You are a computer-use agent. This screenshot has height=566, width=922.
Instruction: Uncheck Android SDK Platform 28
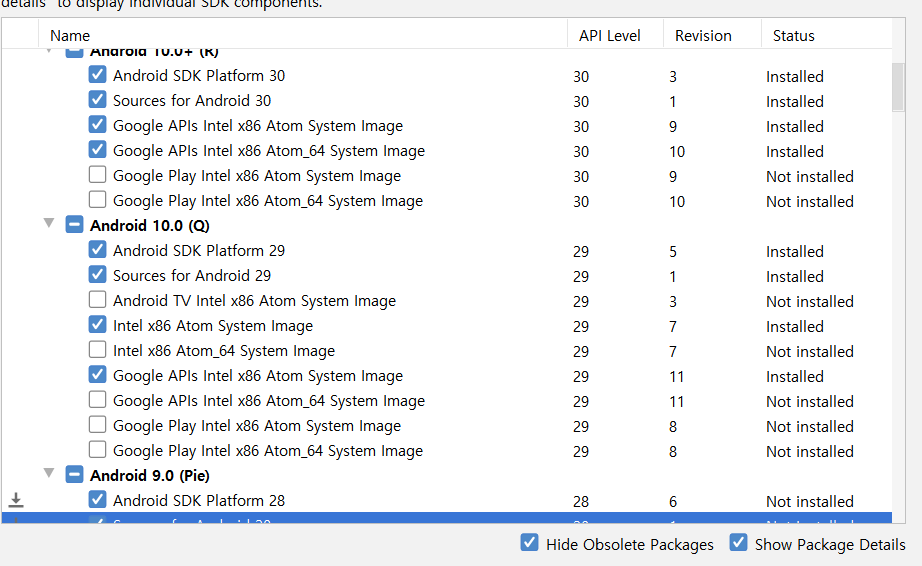tap(98, 500)
